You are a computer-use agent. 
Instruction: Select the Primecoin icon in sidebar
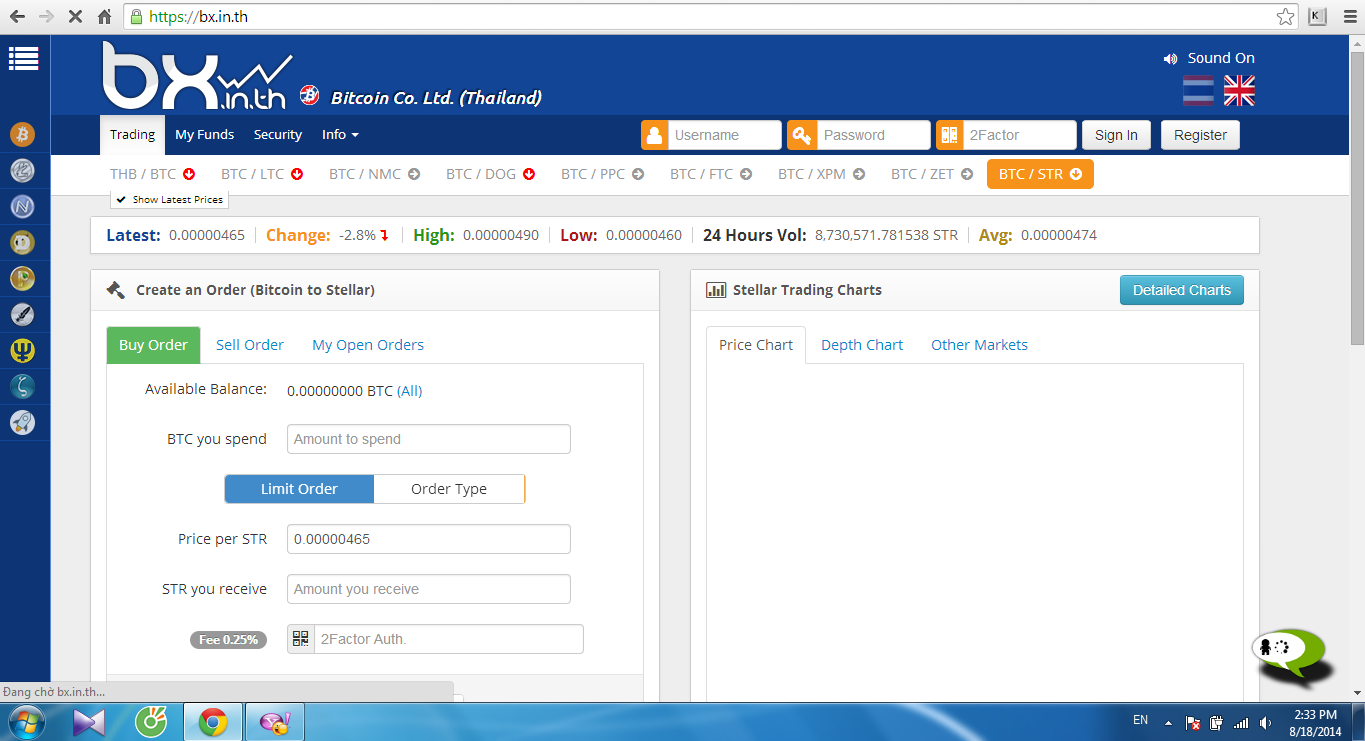pyautogui.click(x=22, y=351)
